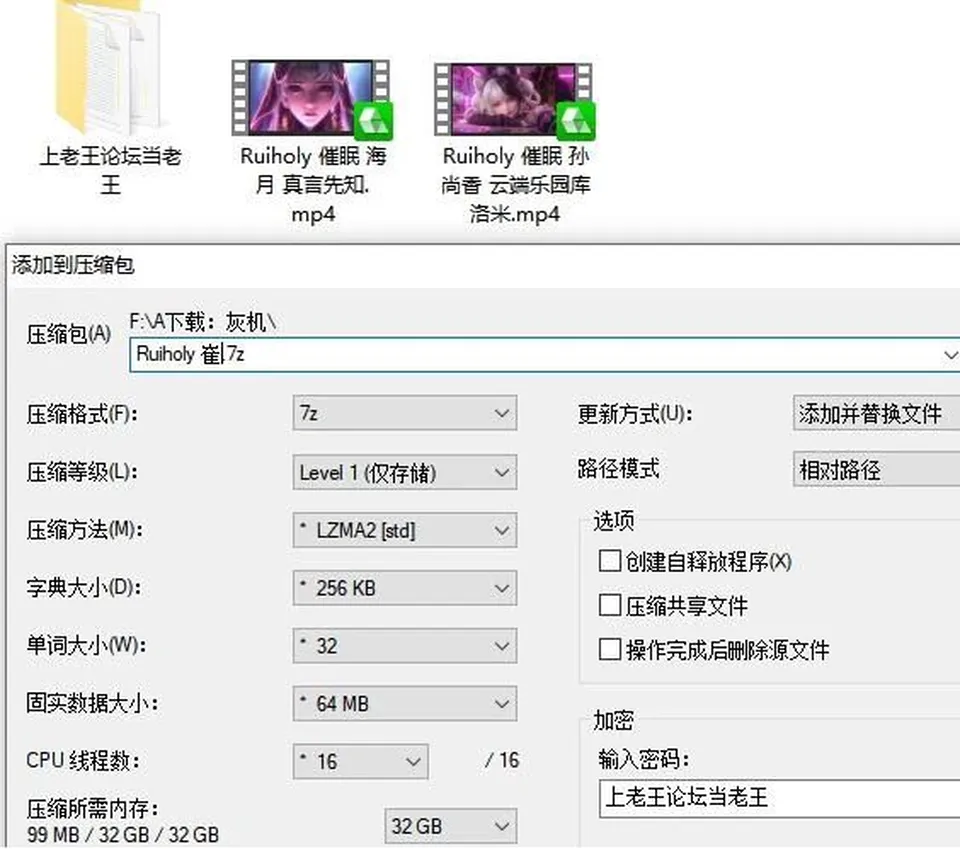The width and height of the screenshot is (960, 849).
Task: Open the 单词大小 32 dropdown
Action: pyautogui.click(x=405, y=646)
